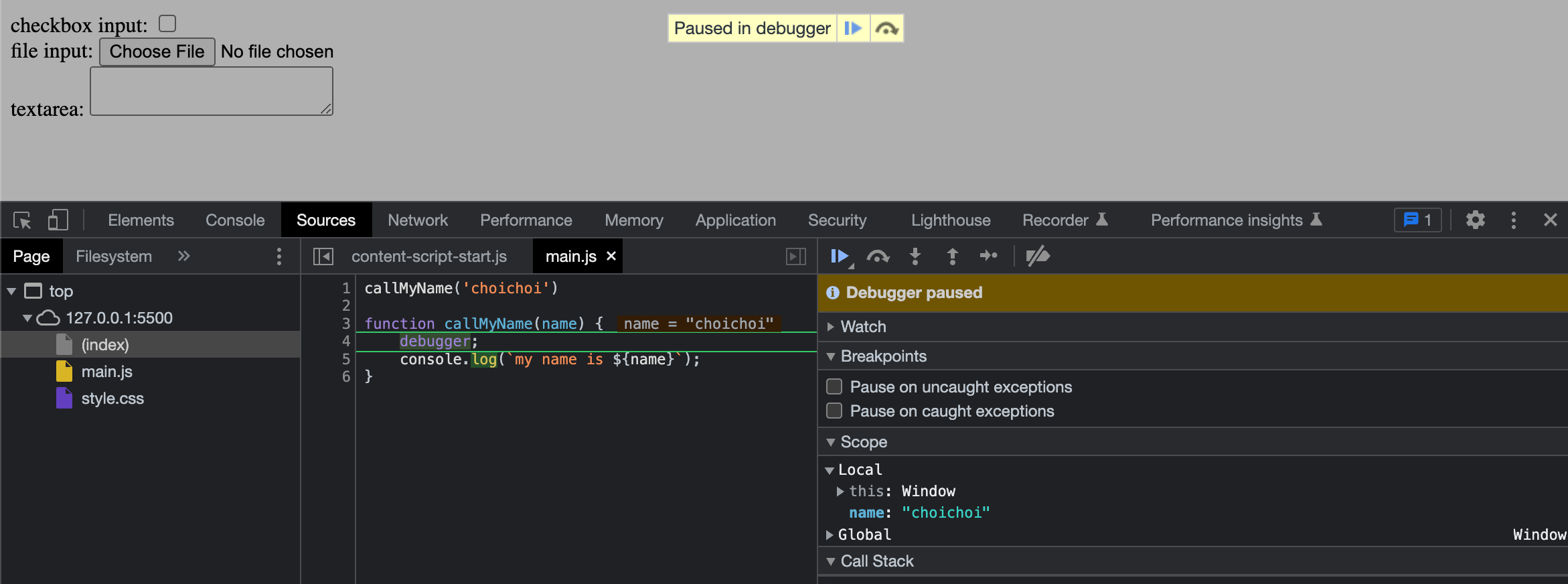The image size is (1568, 584).
Task: Hide the debugger sidebar toggle
Action: (796, 257)
